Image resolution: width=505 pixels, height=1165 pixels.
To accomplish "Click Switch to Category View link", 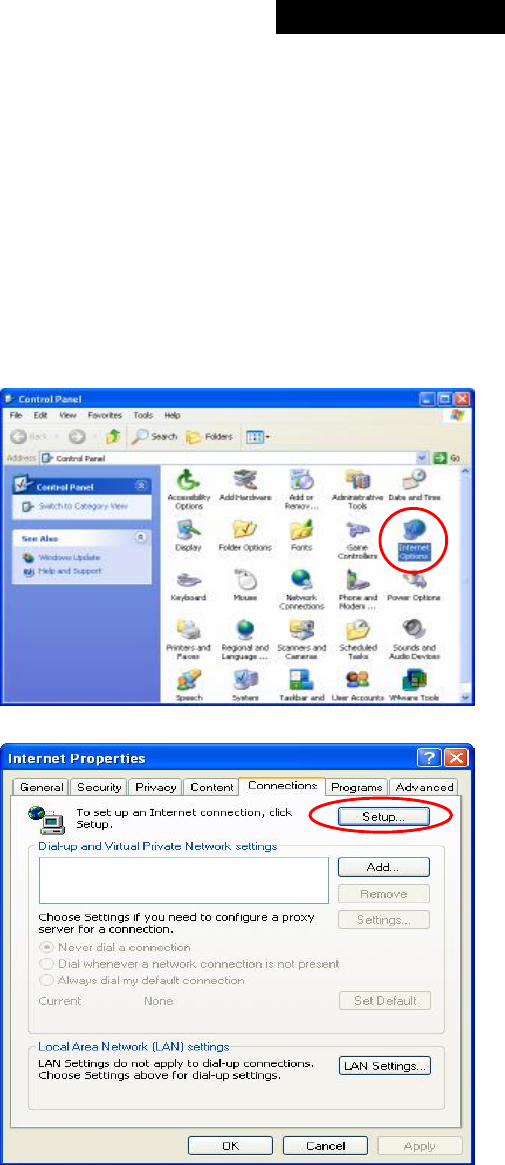I will pos(82,506).
